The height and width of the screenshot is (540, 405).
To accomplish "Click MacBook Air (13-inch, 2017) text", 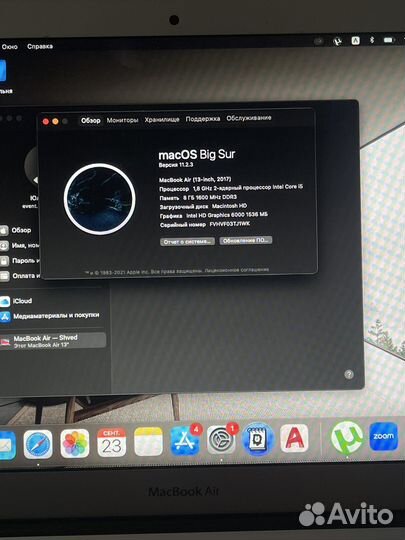I will click(195, 179).
